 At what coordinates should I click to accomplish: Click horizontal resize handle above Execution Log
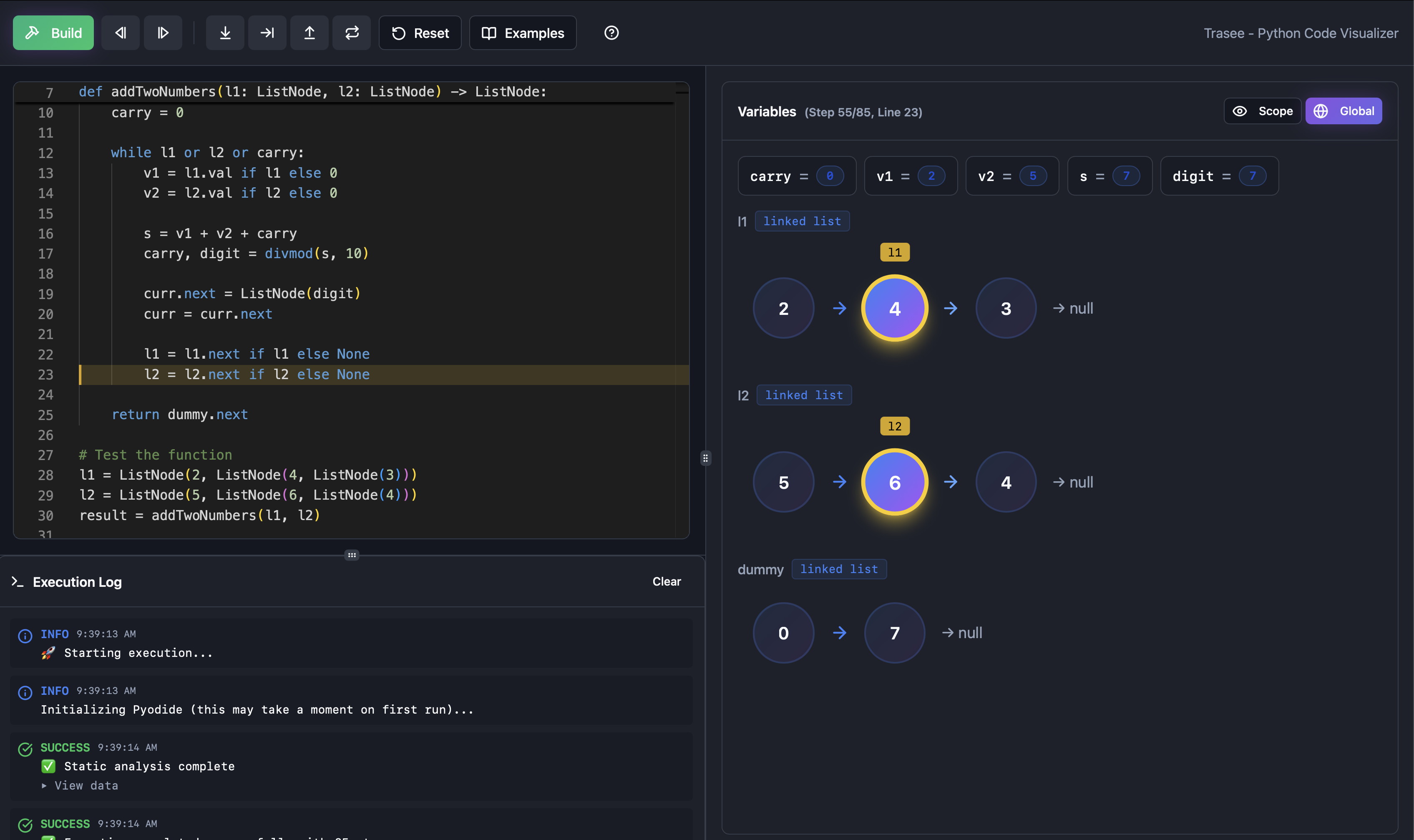coord(352,555)
